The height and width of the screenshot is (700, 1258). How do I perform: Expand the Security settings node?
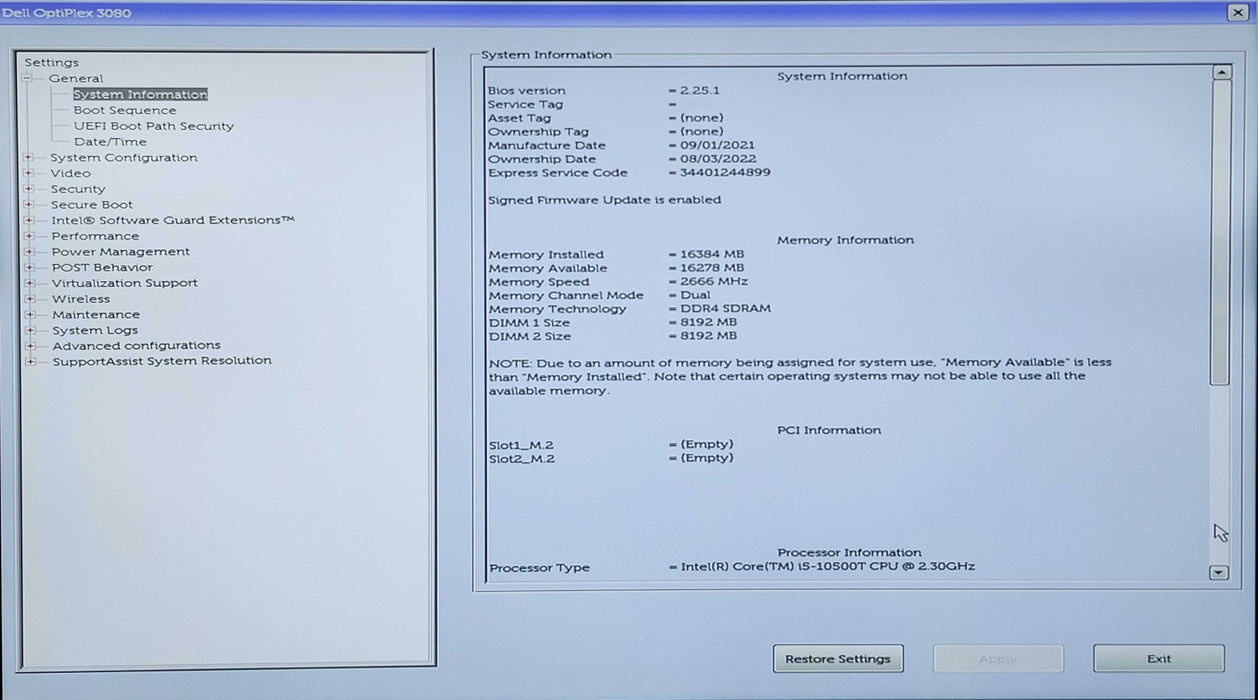click(29, 189)
